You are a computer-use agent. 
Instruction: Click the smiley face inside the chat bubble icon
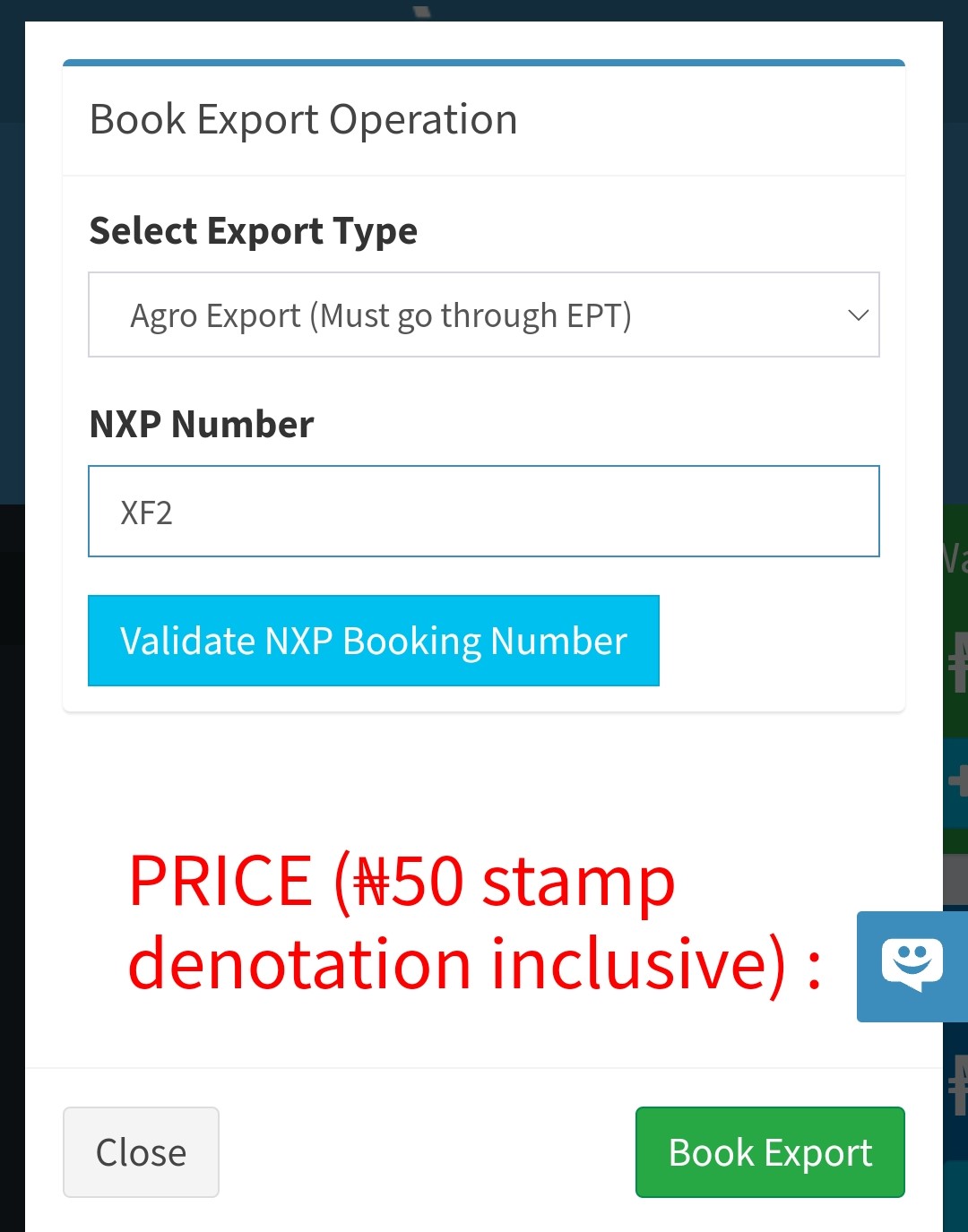tap(912, 959)
